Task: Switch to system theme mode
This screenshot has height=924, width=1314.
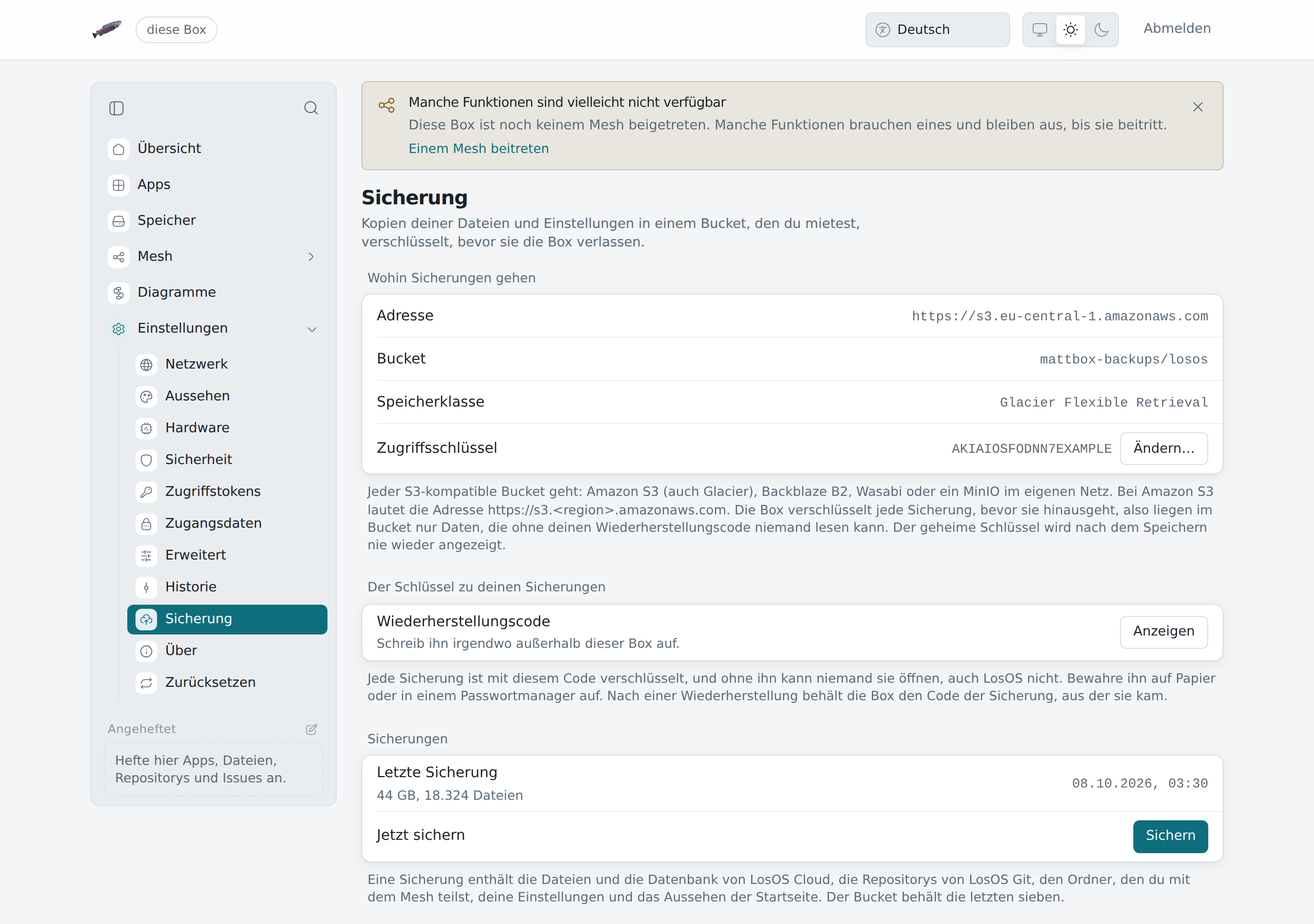Action: point(1040,30)
